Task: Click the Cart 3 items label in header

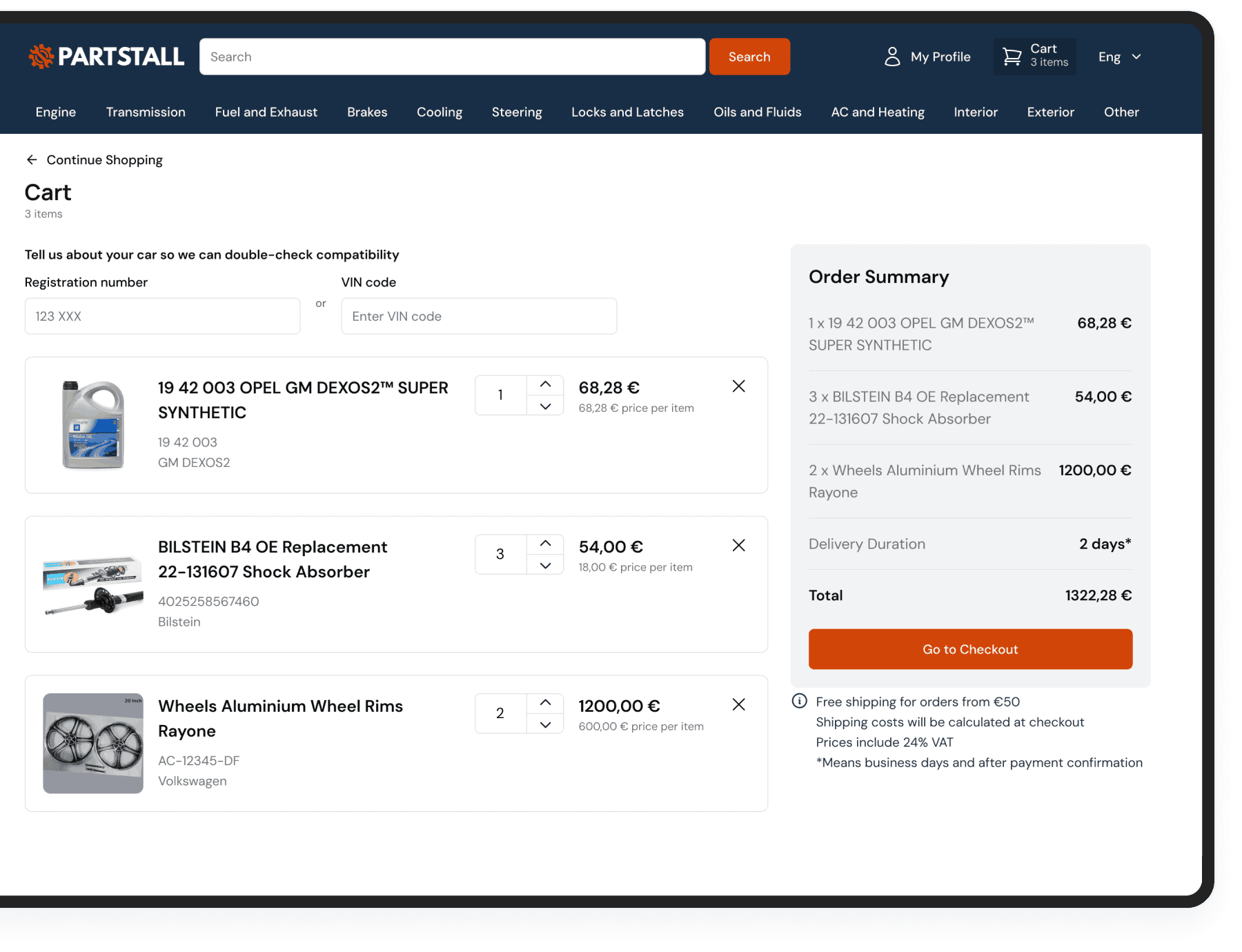Action: click(x=1049, y=55)
